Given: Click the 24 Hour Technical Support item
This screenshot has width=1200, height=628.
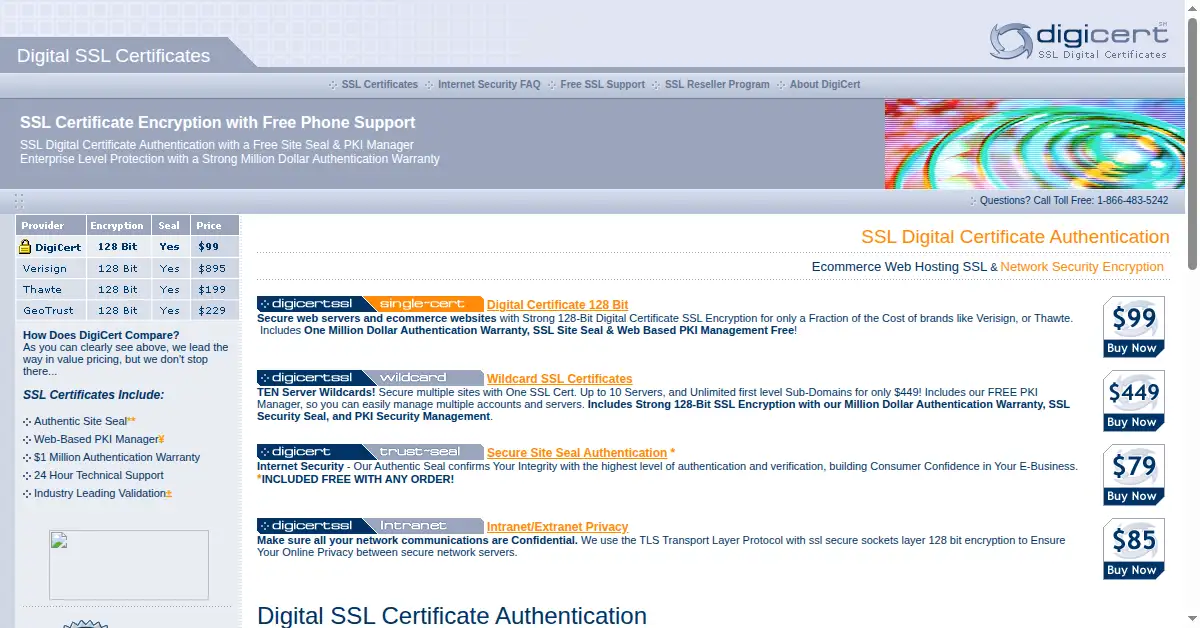Looking at the screenshot, I should (x=99, y=475).
